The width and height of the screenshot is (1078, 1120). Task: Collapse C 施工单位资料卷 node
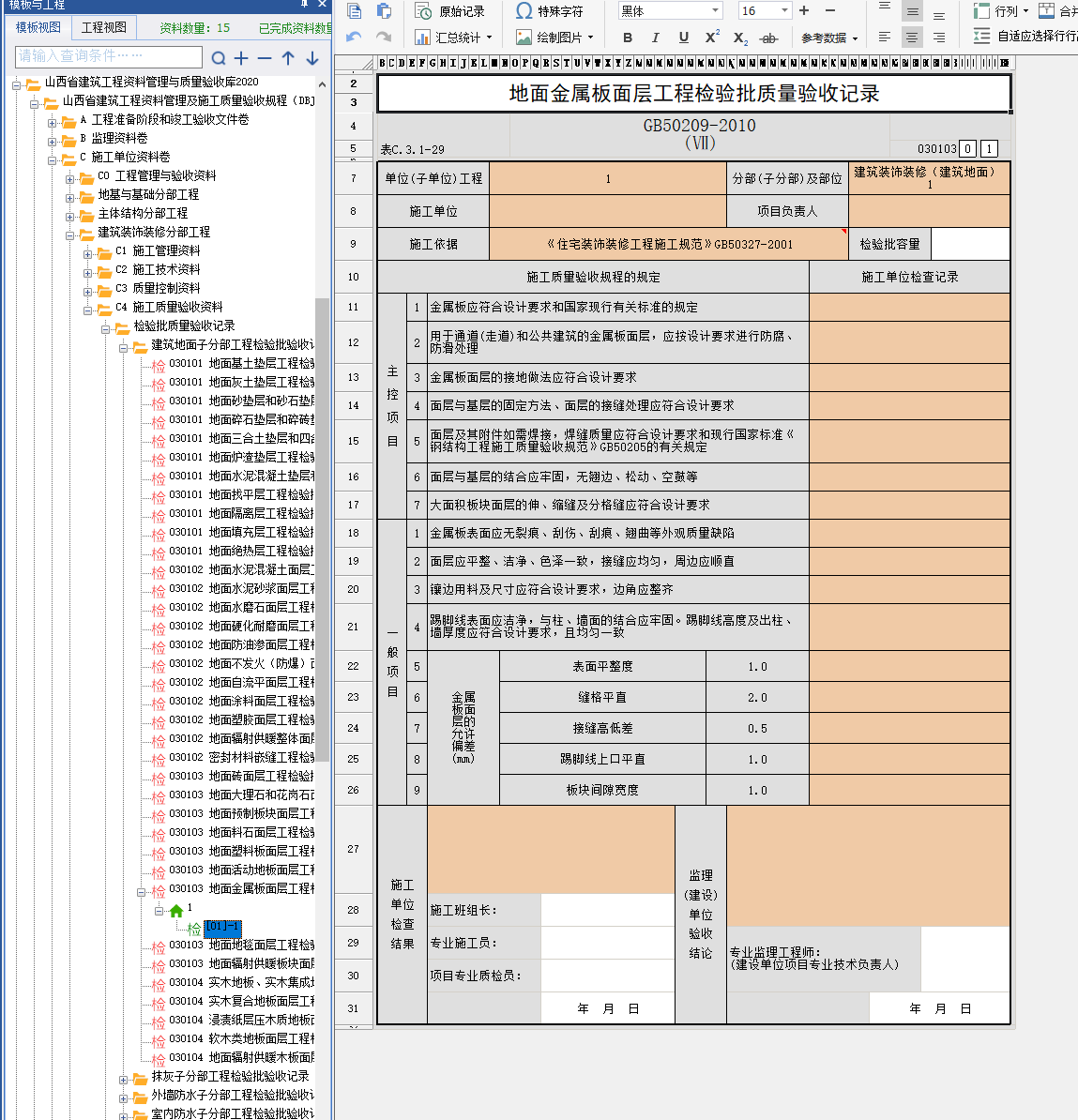[53, 160]
